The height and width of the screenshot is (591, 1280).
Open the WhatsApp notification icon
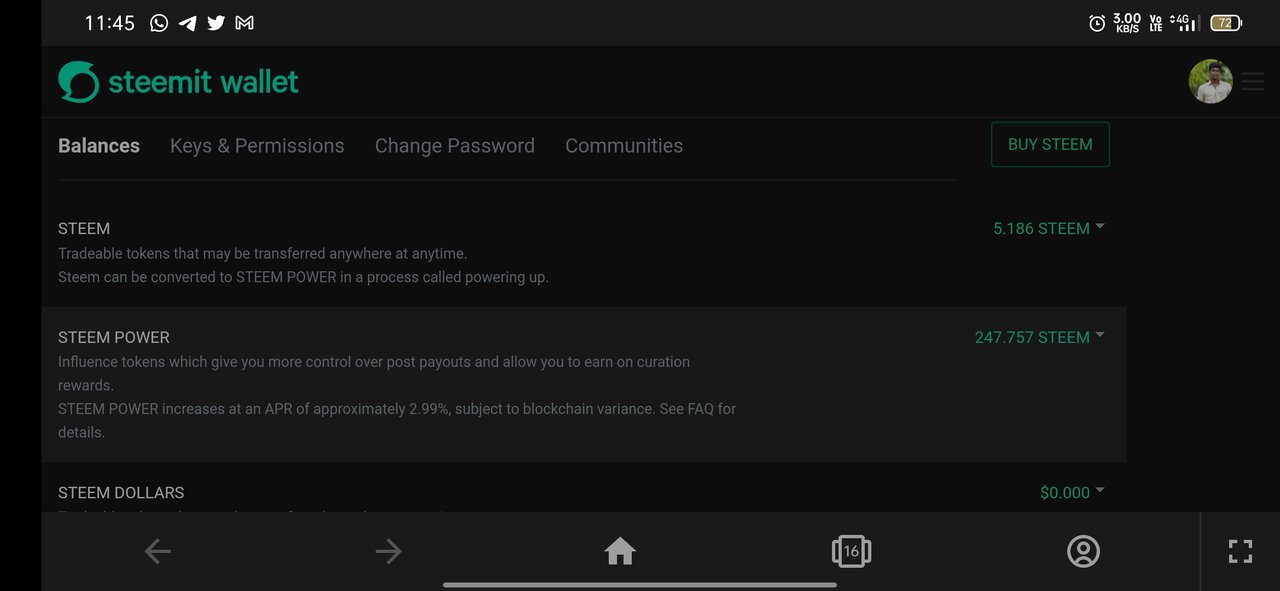click(159, 23)
